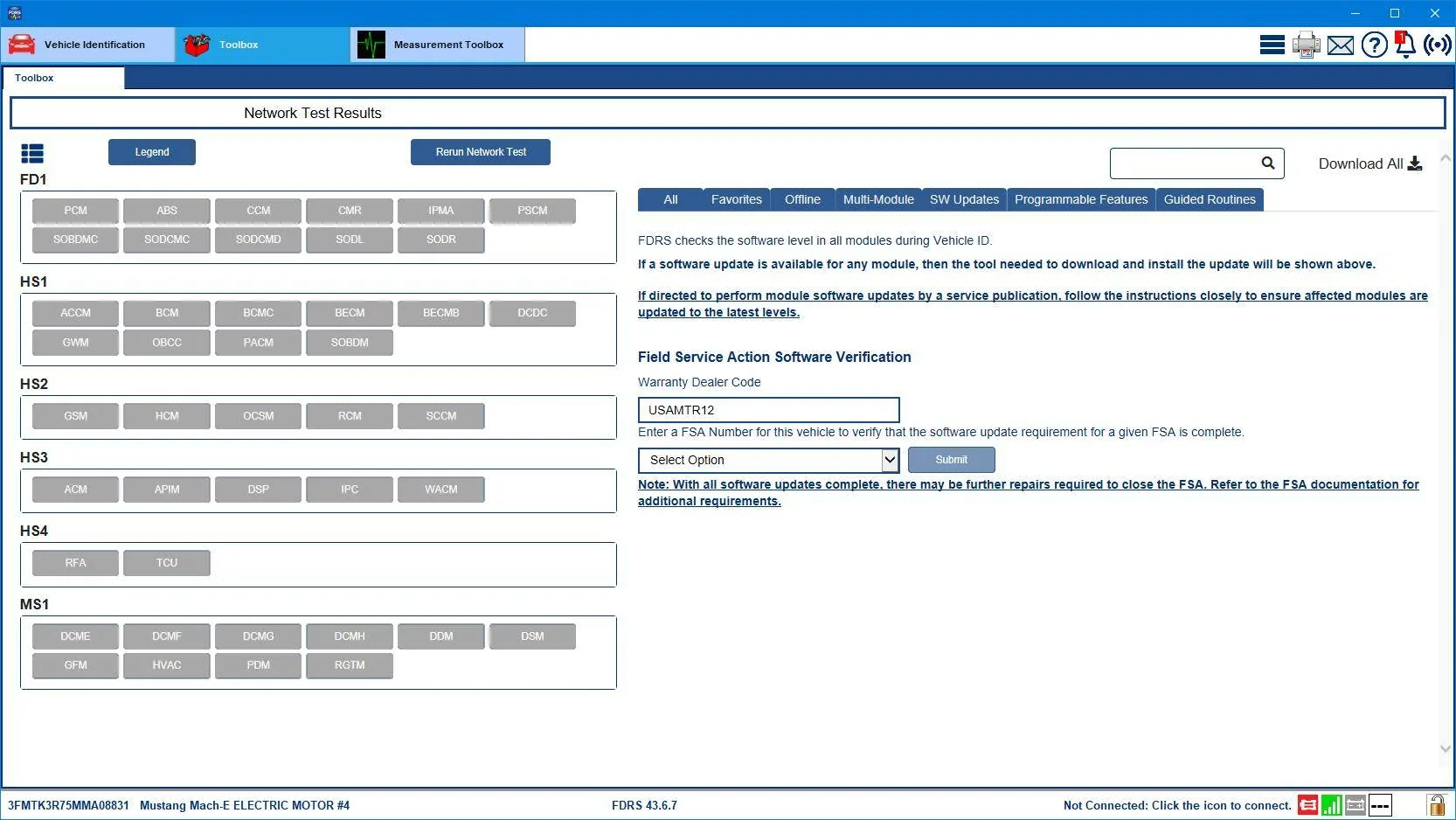
Task: Select the PSCM module button
Action: pyautogui.click(x=532, y=211)
